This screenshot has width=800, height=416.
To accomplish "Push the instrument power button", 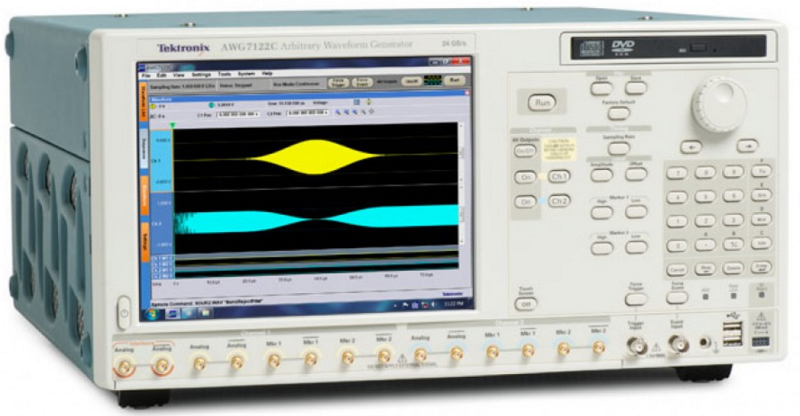I will coord(123,312).
